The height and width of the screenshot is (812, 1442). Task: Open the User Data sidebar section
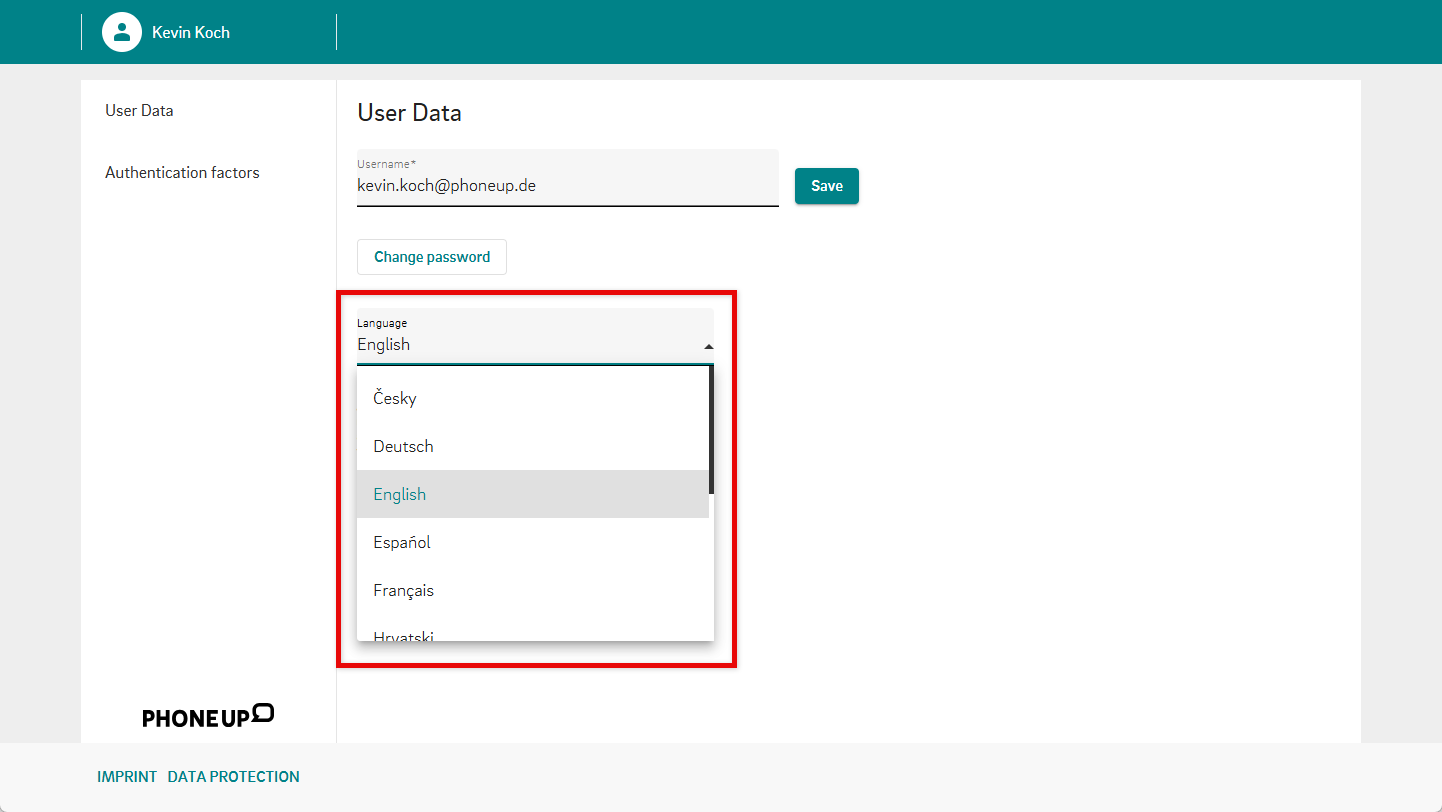pyautogui.click(x=139, y=110)
